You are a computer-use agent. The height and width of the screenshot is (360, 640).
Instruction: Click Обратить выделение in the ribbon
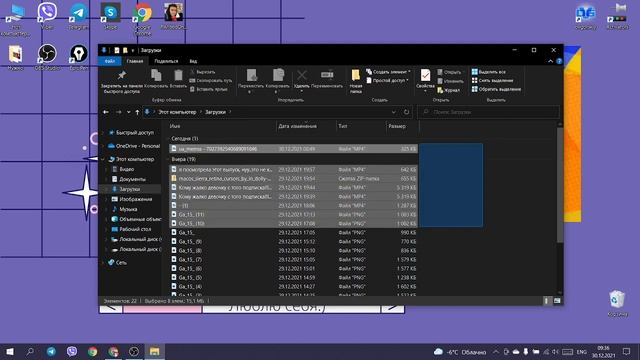click(496, 89)
